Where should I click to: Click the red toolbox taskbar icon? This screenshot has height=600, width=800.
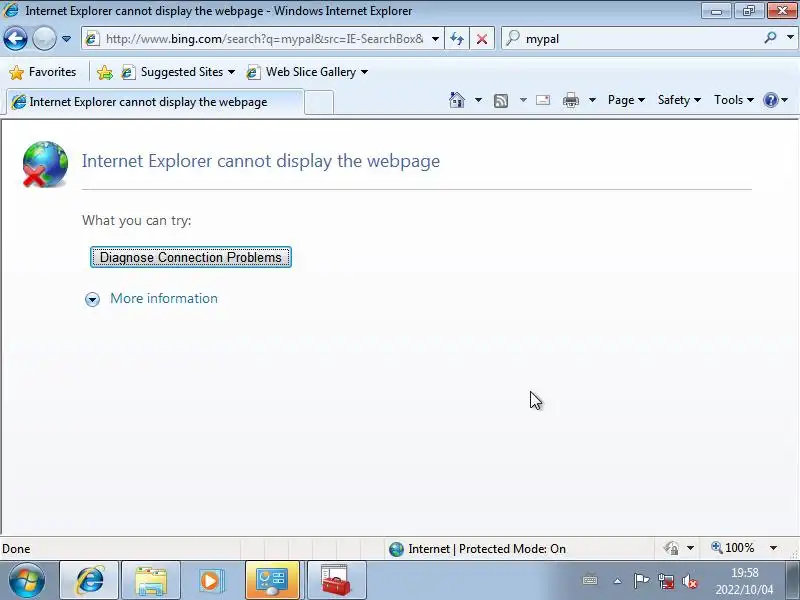pyautogui.click(x=336, y=581)
